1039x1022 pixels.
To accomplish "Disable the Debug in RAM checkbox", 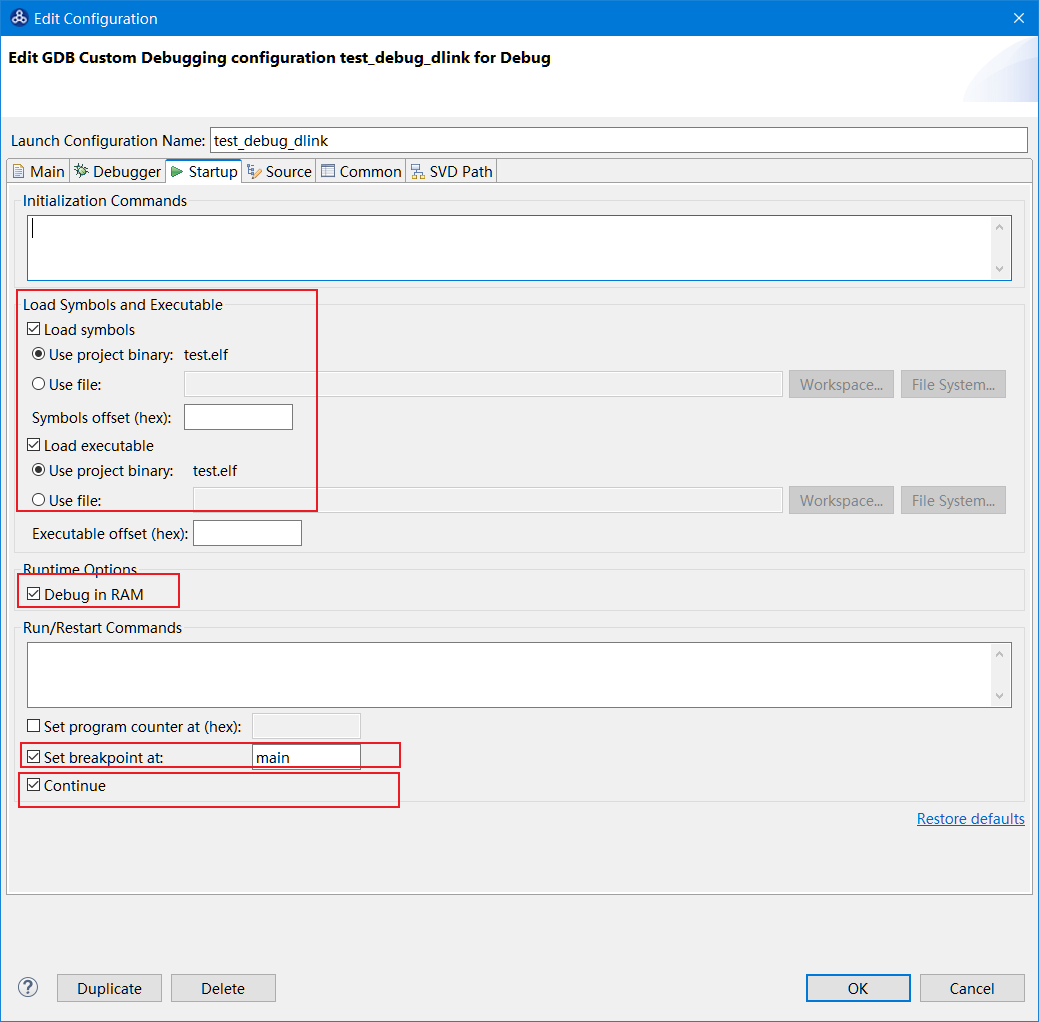I will (34, 594).
